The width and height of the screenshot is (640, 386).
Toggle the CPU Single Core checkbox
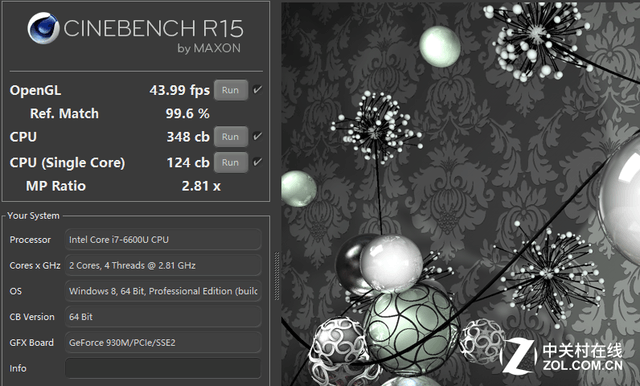pos(258,162)
